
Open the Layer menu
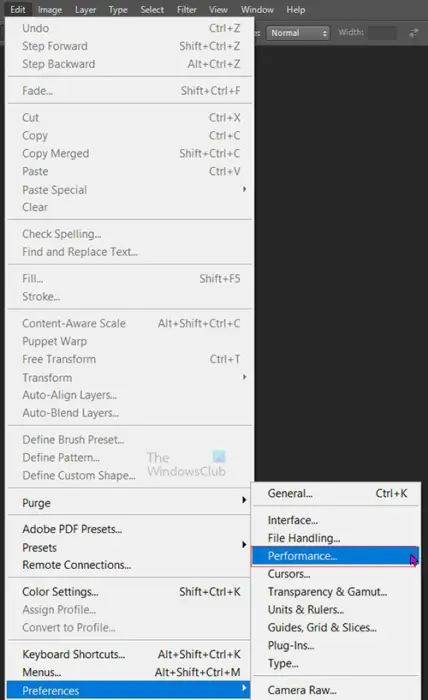click(86, 9)
